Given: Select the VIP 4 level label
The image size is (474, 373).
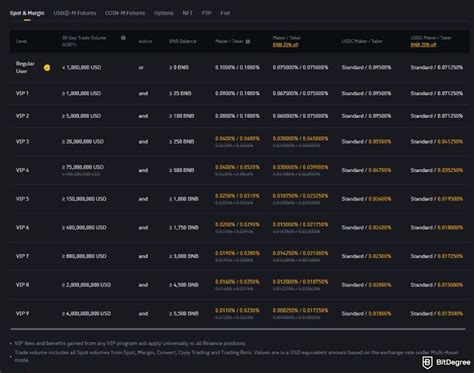Looking at the screenshot, I should (22, 170).
